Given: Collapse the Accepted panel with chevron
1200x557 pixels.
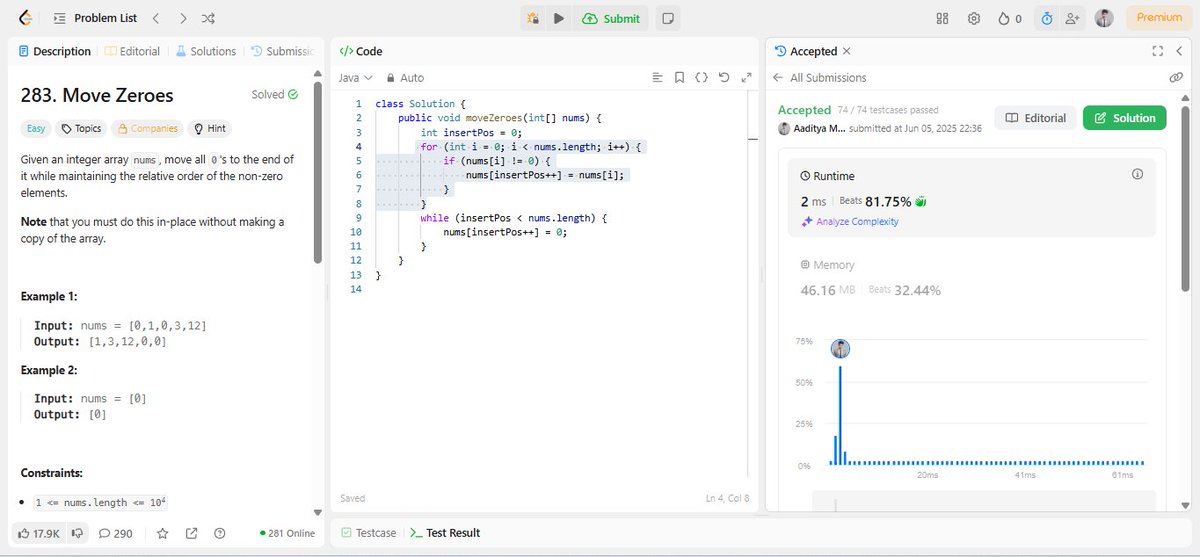Looking at the screenshot, I should point(1179,51).
